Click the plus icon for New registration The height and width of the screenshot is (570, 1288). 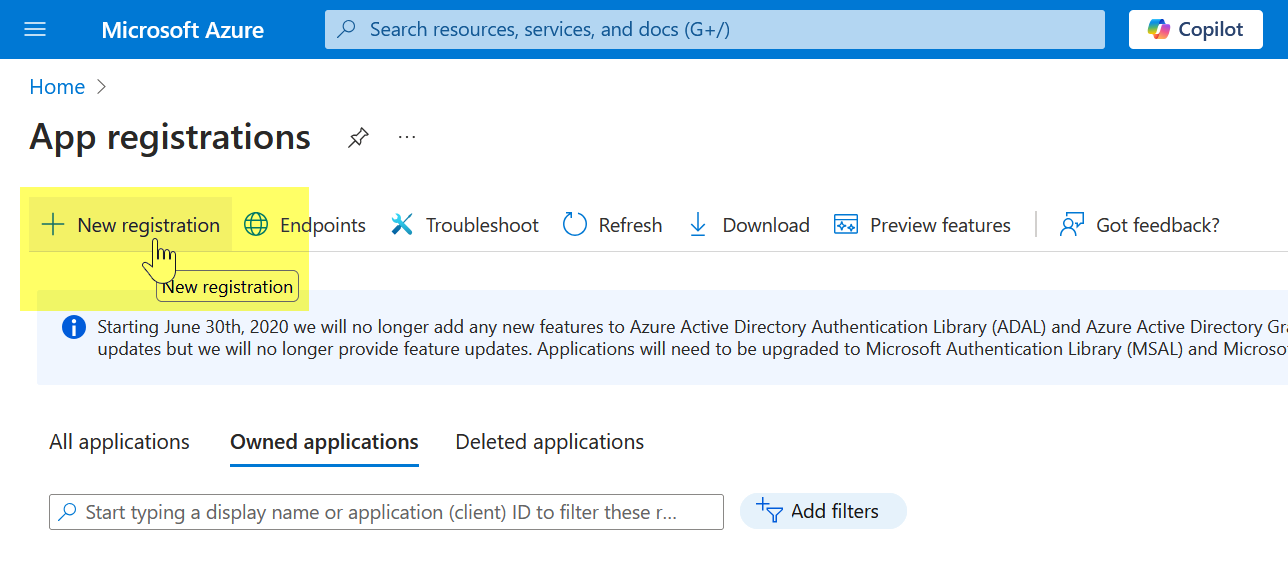[x=53, y=225]
